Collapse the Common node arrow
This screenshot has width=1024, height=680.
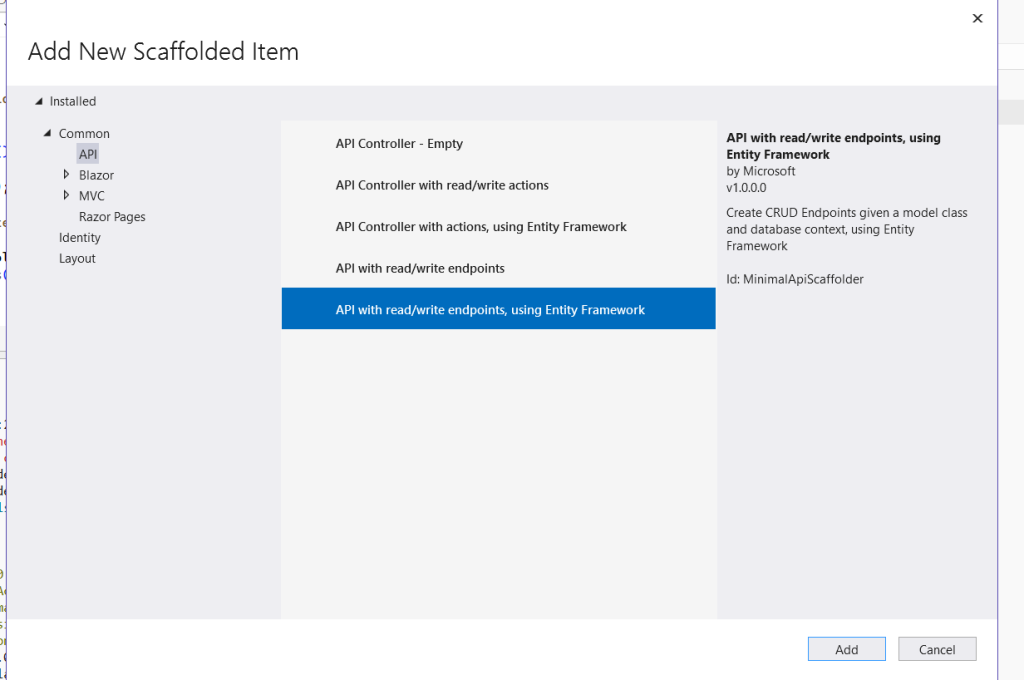click(x=47, y=134)
